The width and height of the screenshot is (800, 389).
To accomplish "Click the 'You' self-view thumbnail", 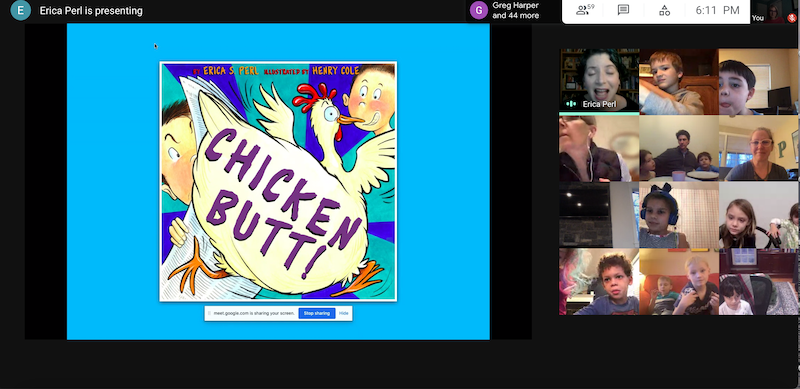I will 774,11.
